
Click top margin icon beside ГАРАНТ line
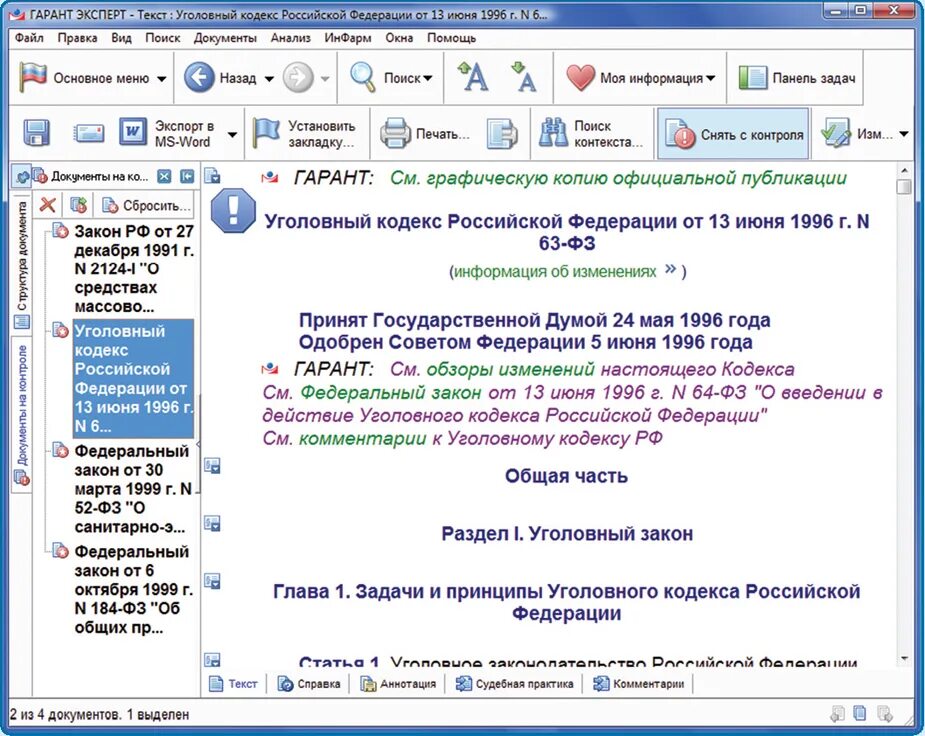(212, 176)
